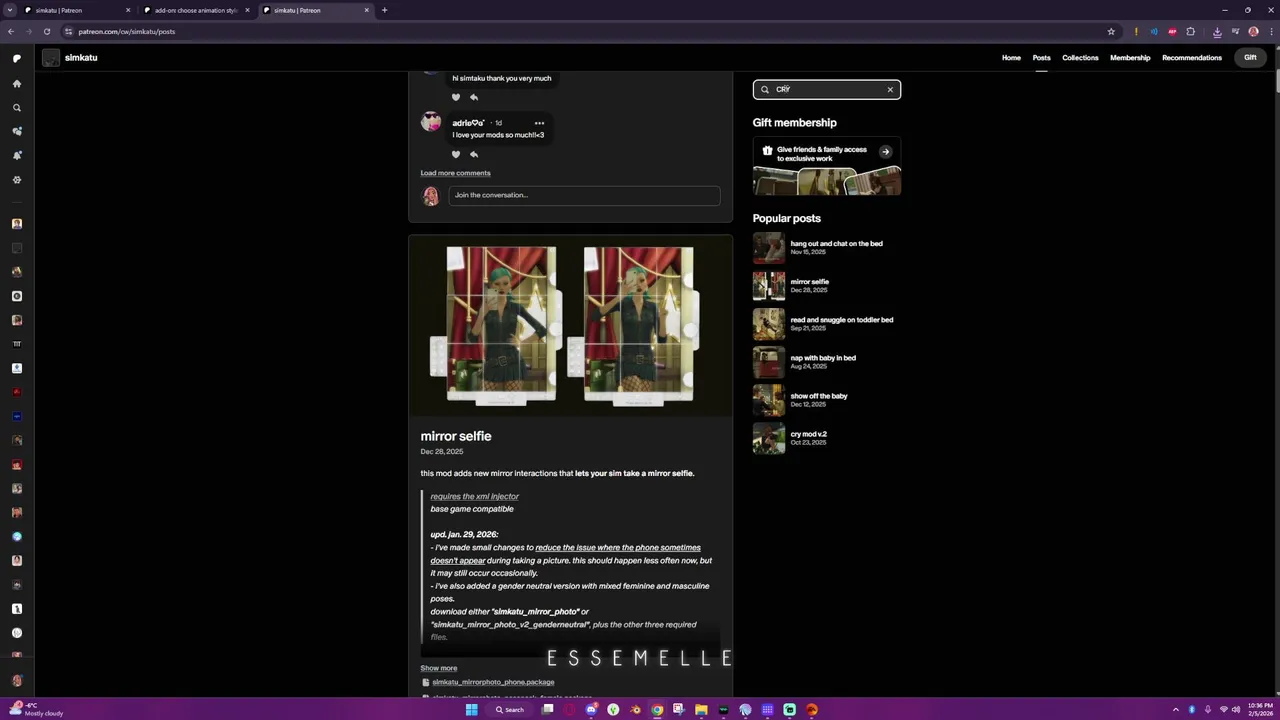Expand the post with Show more

pyautogui.click(x=438, y=668)
